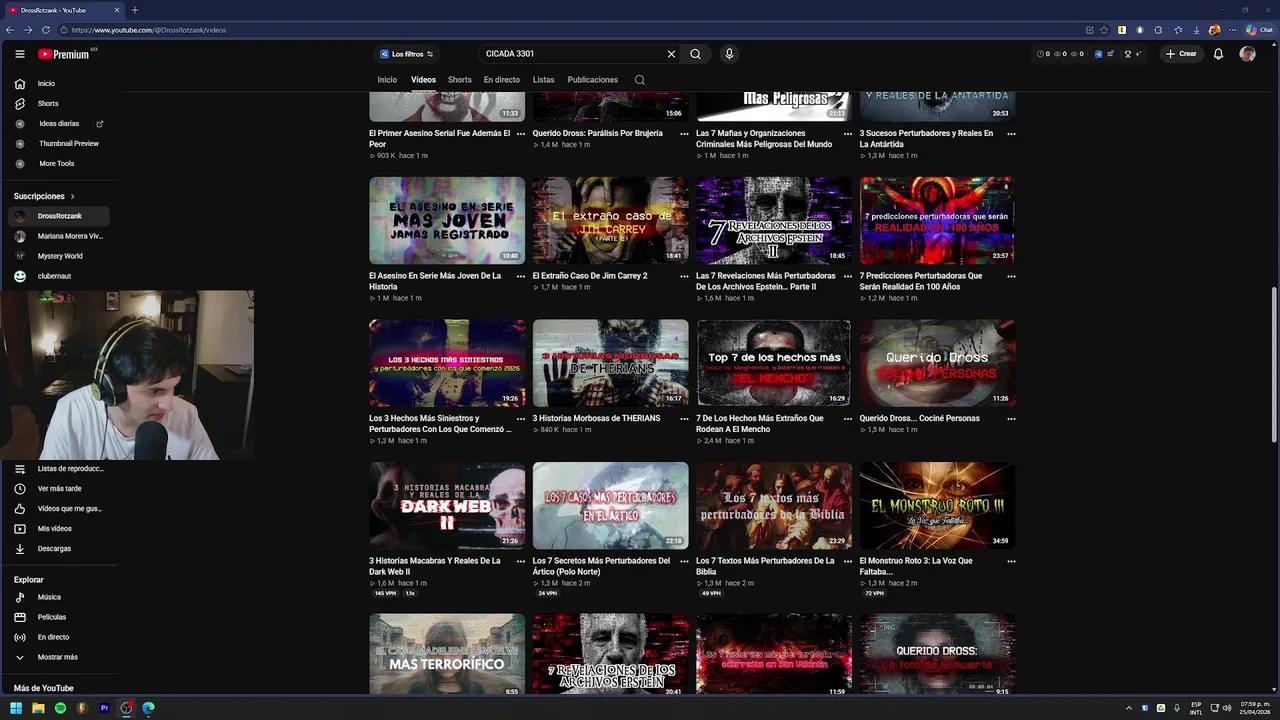Open Películas under Explorar
Viewport: 1280px width, 720px height.
pyautogui.click(x=60, y=618)
